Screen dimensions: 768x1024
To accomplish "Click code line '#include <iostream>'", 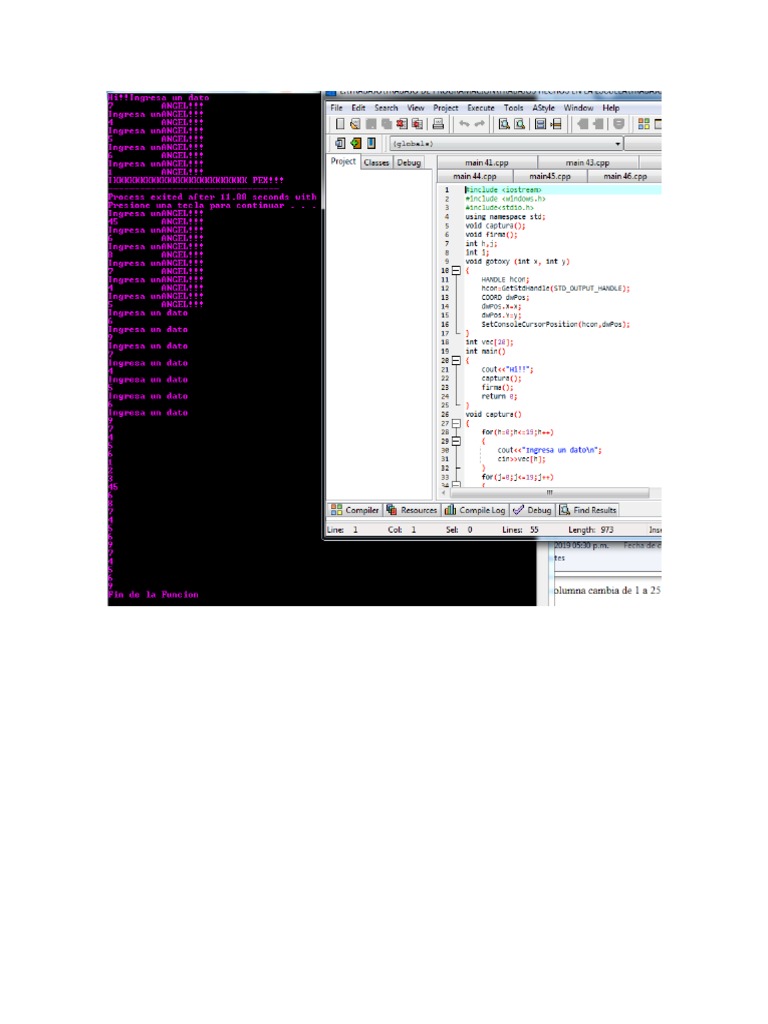I will pyautogui.click(x=504, y=189).
